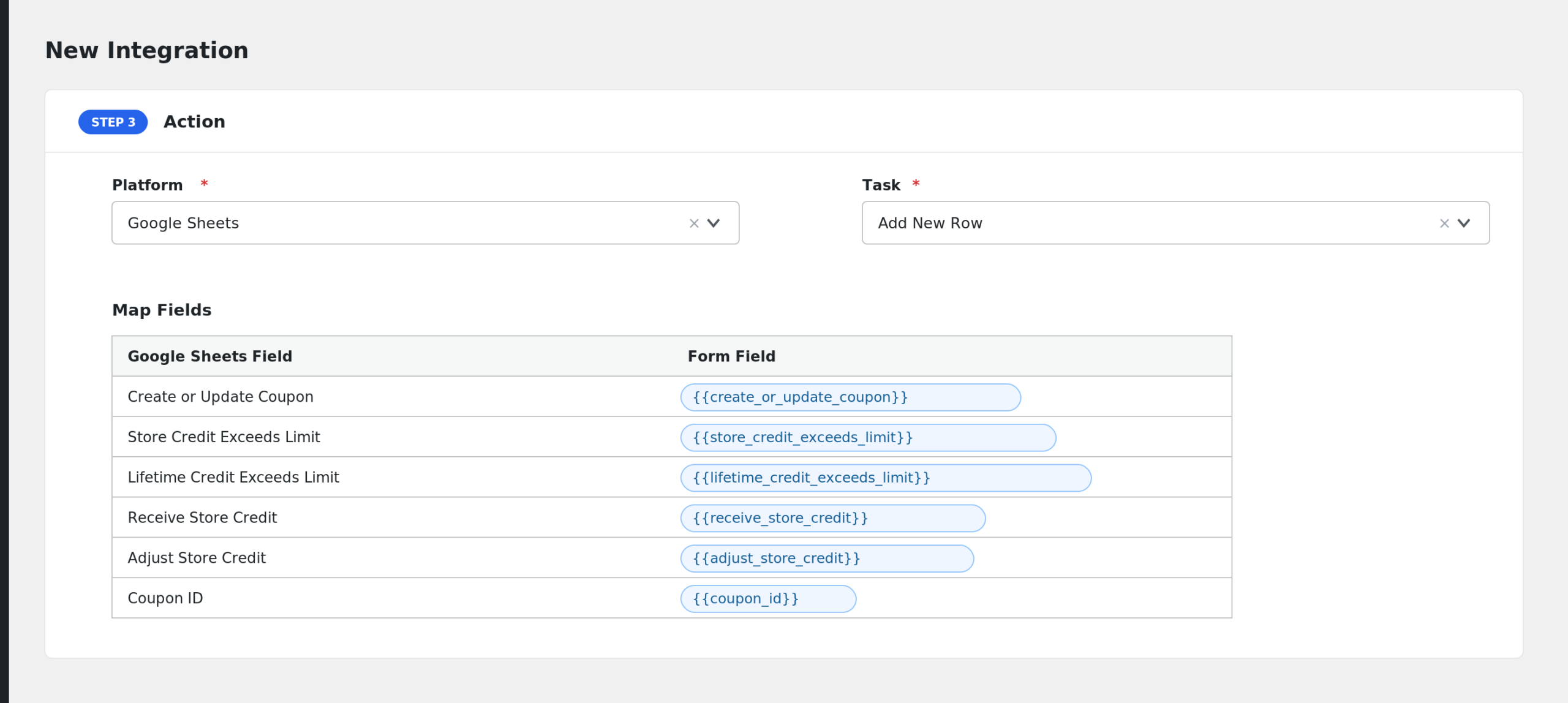Click the Form Field column header
The height and width of the screenshot is (703, 1568).
coord(731,356)
